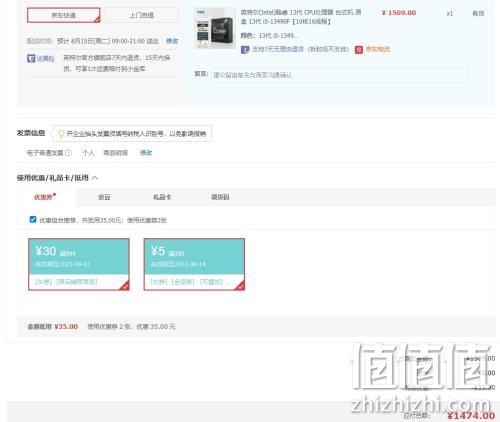Select the 优惠券 tab
This screenshot has height=422, width=500.
point(45,197)
